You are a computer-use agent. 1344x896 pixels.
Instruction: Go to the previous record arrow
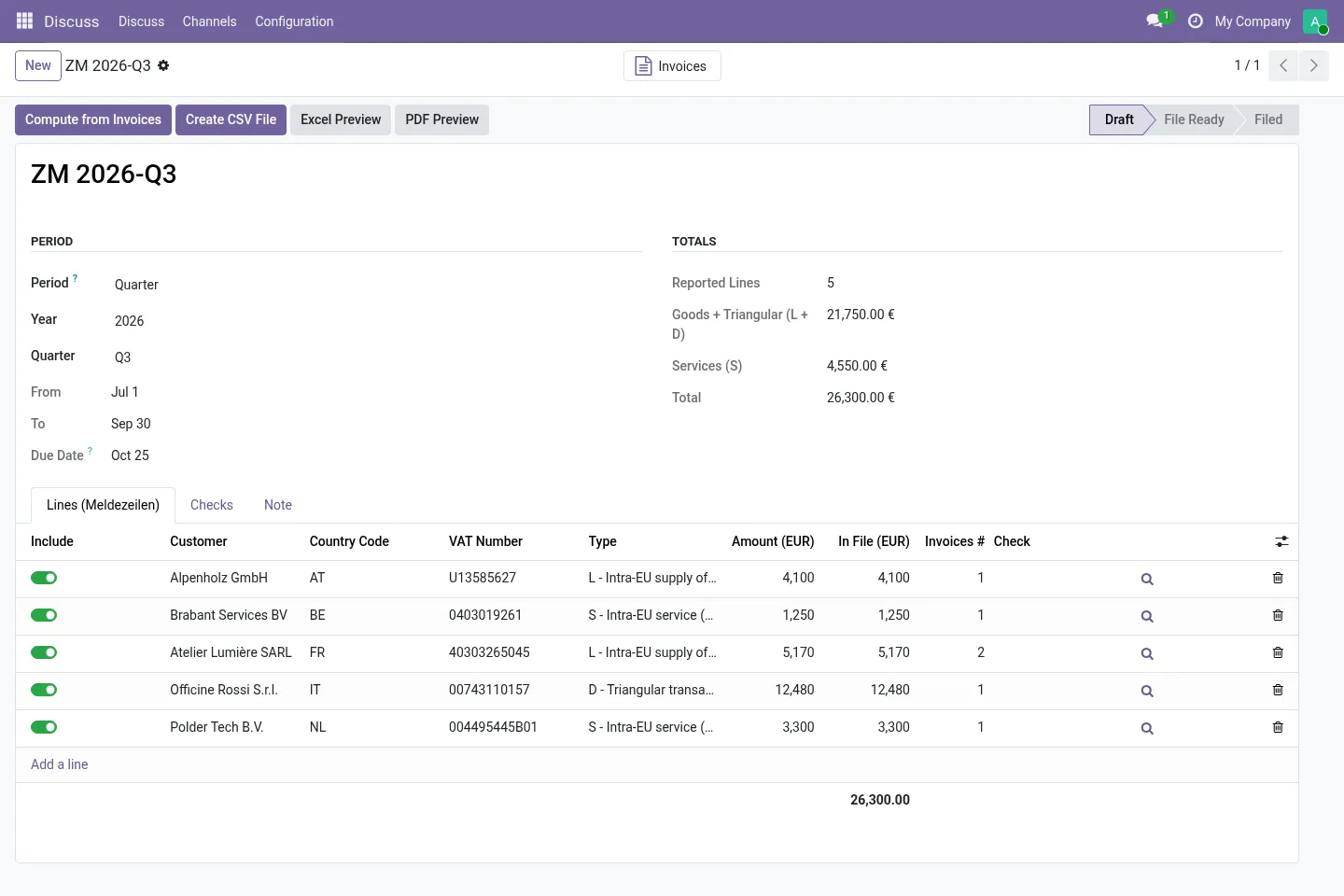(x=1283, y=65)
